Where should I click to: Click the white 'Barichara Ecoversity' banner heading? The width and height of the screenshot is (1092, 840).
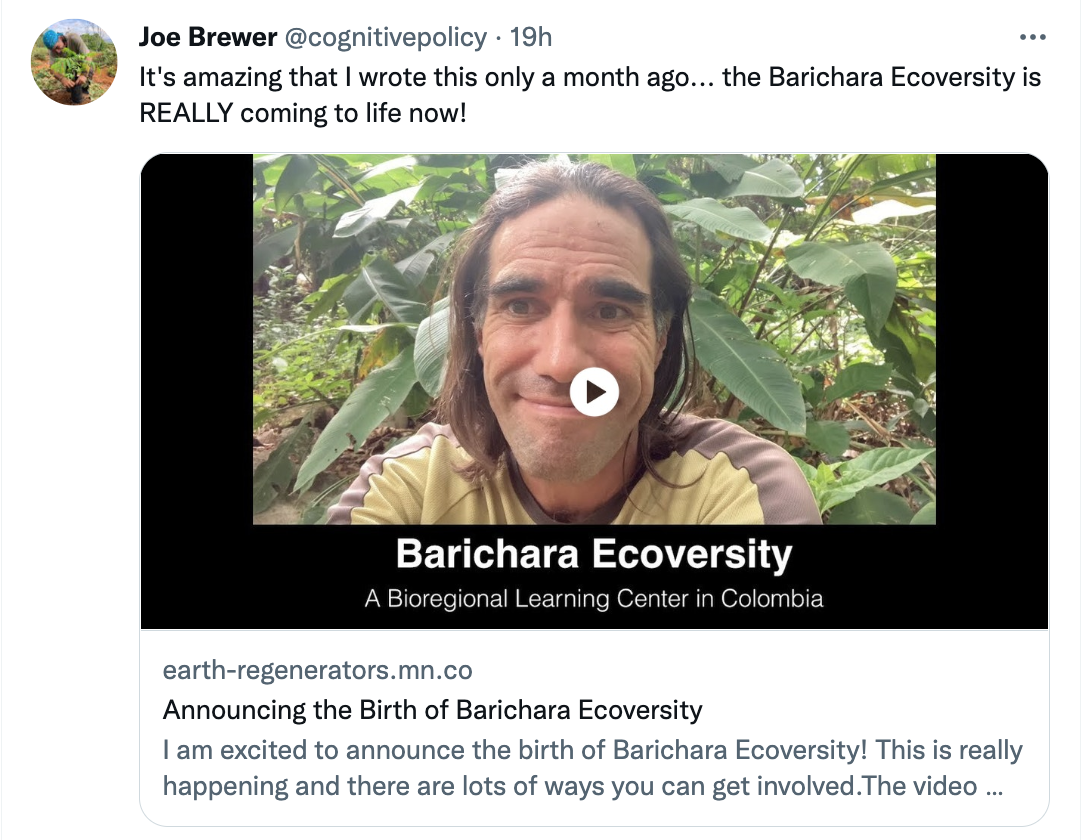click(594, 553)
